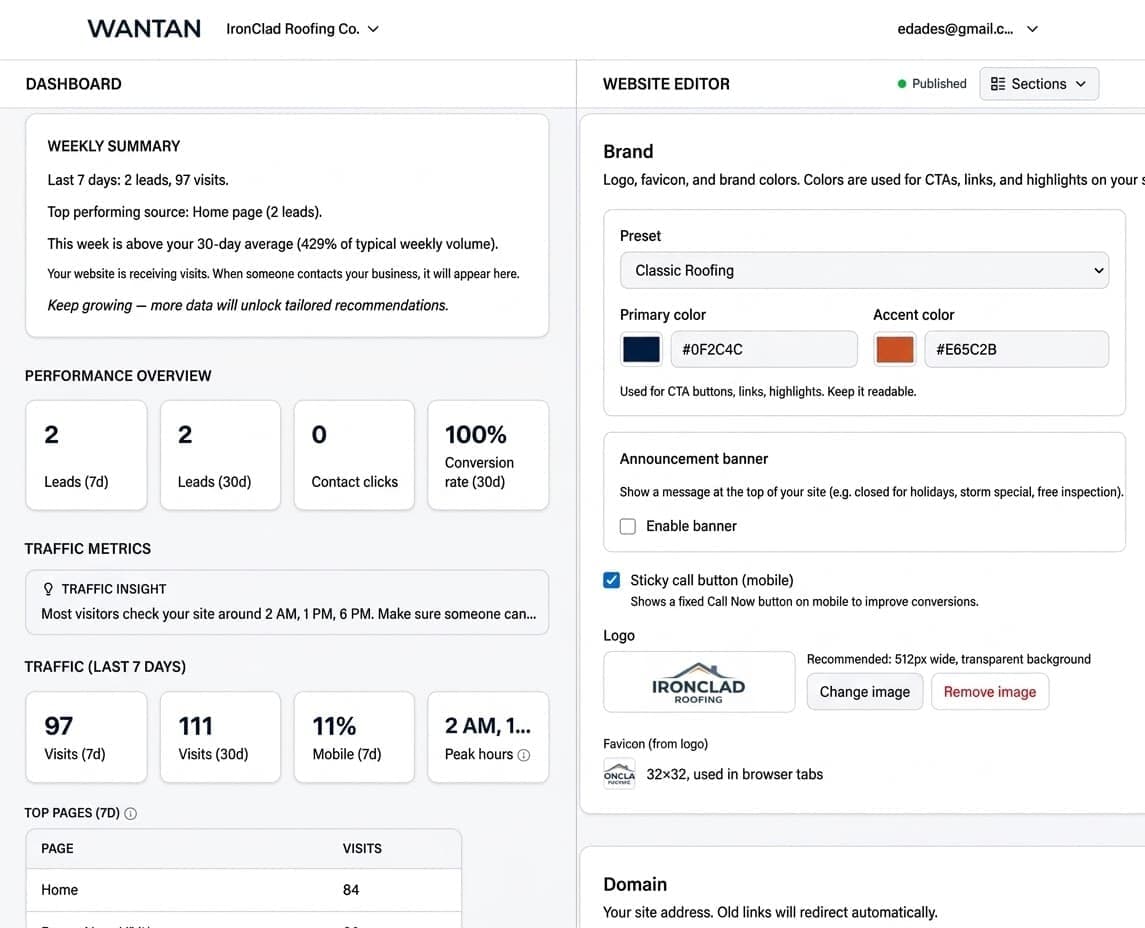Click the Remove image button
1145x928 pixels.
(989, 691)
